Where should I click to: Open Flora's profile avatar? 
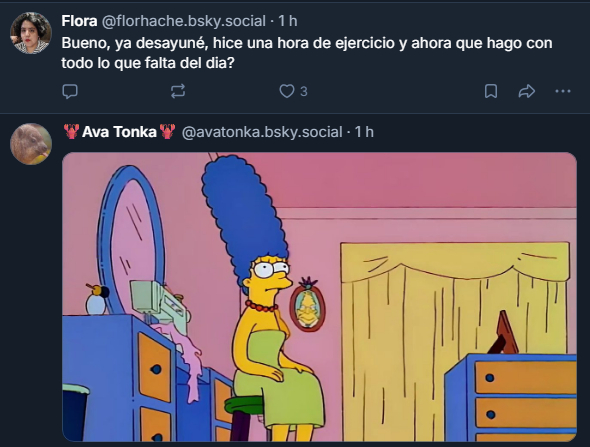click(30, 33)
